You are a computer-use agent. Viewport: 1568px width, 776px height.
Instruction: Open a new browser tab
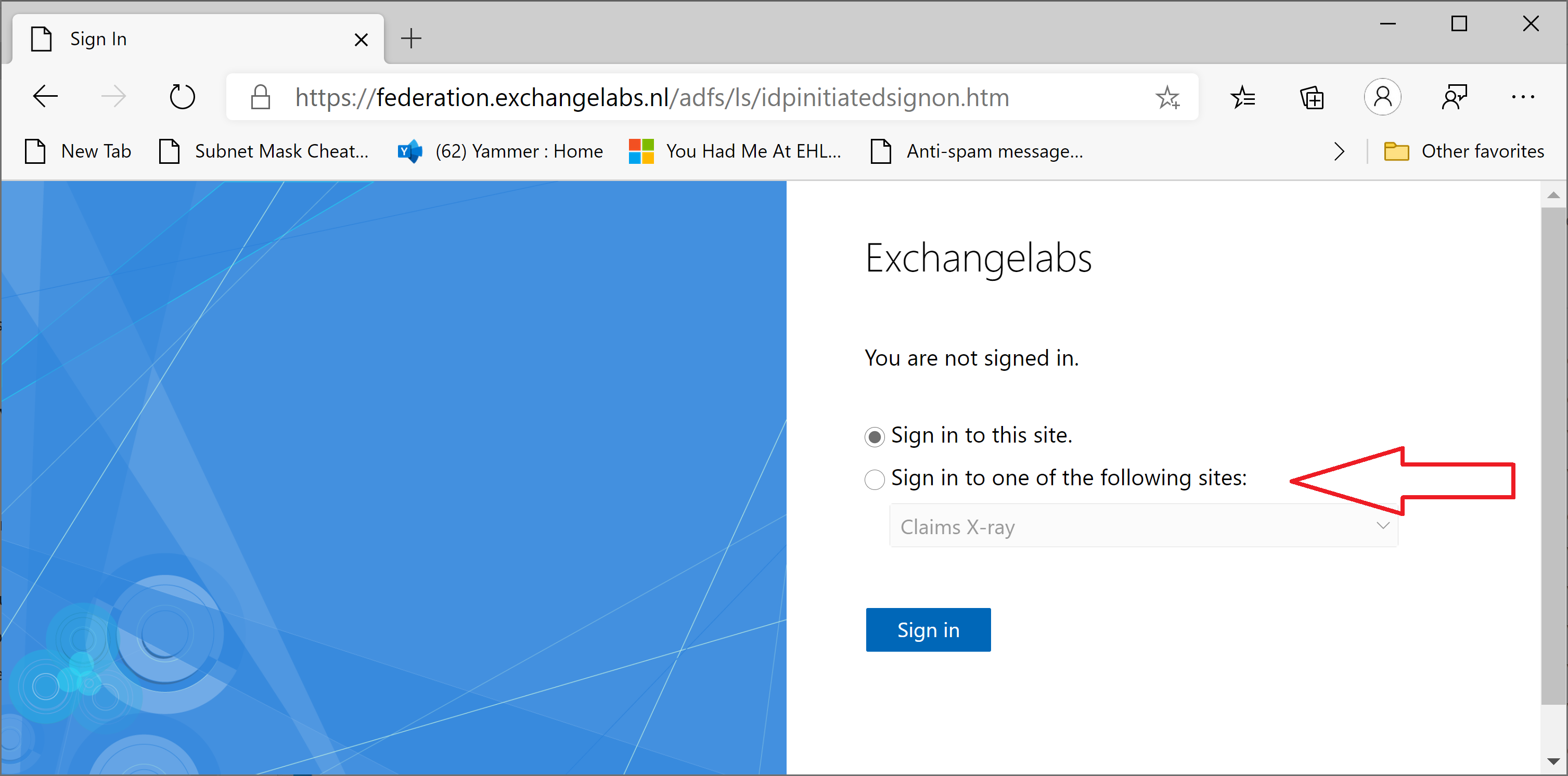tap(412, 39)
